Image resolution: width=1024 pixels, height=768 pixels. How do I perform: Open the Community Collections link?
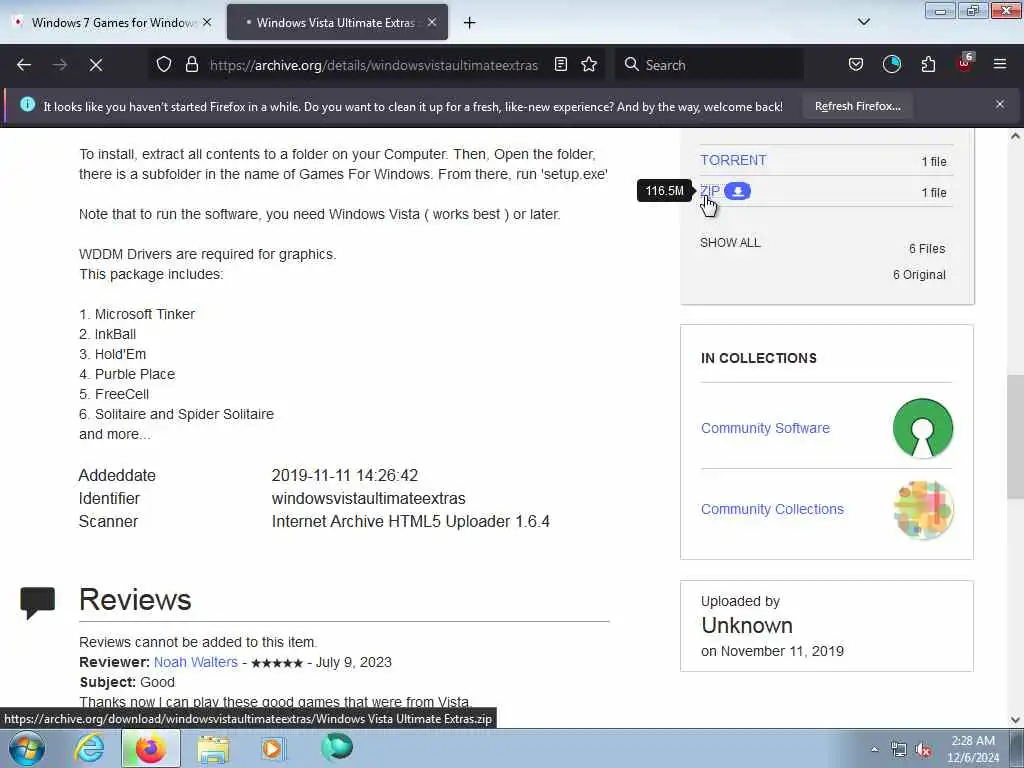772,509
